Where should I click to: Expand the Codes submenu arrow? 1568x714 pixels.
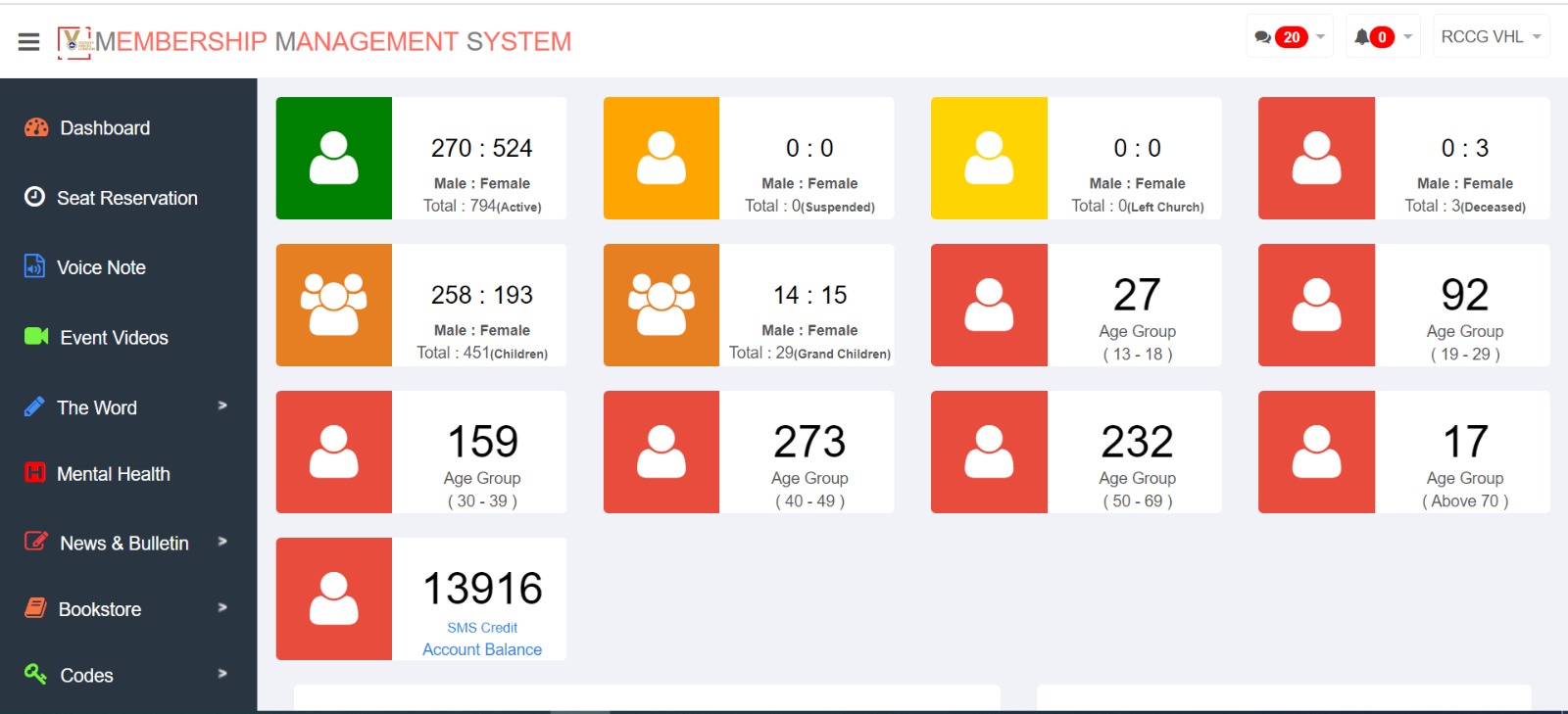point(222,674)
